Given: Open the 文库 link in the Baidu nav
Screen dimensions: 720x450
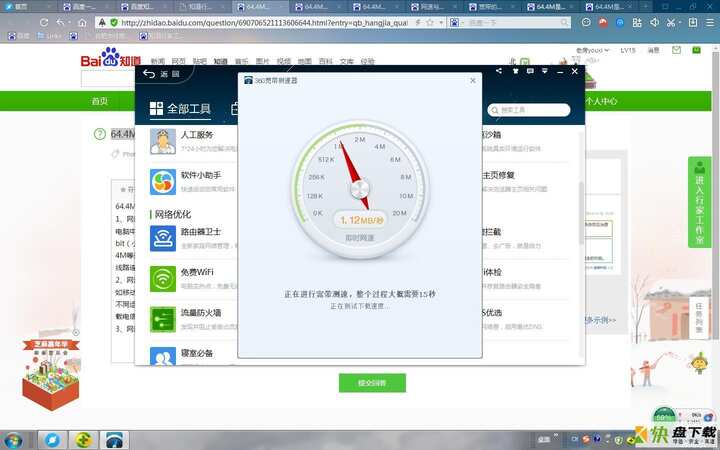Looking at the screenshot, I should coord(347,61).
